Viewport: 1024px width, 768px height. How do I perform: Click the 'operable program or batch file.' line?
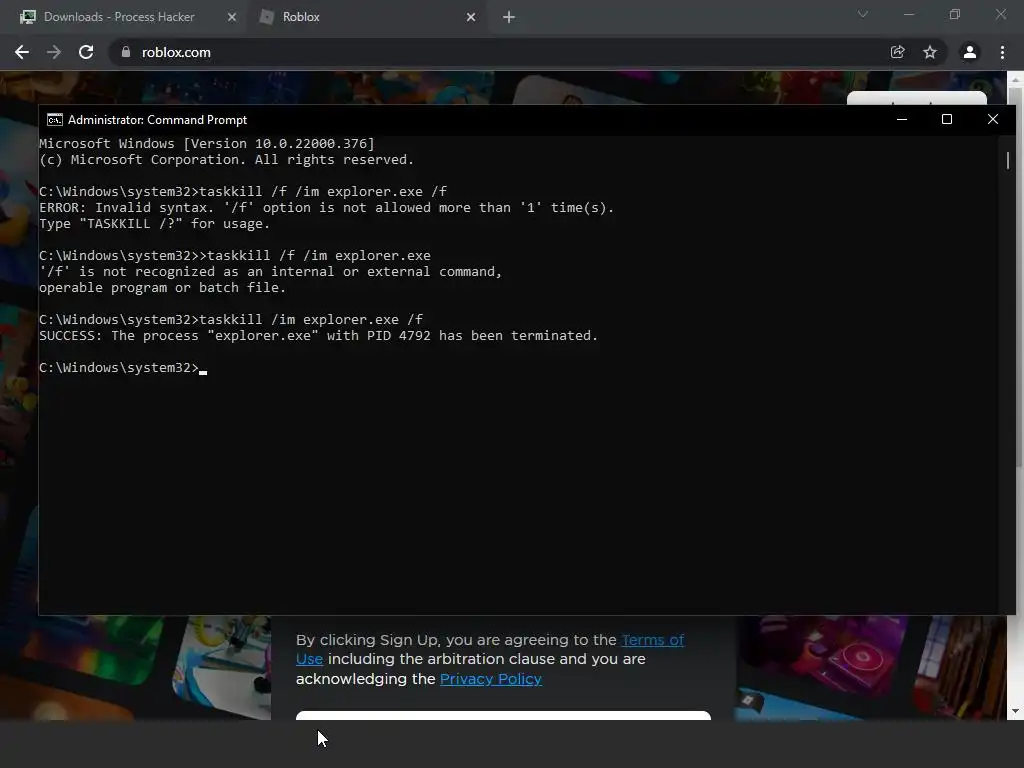[x=162, y=288]
